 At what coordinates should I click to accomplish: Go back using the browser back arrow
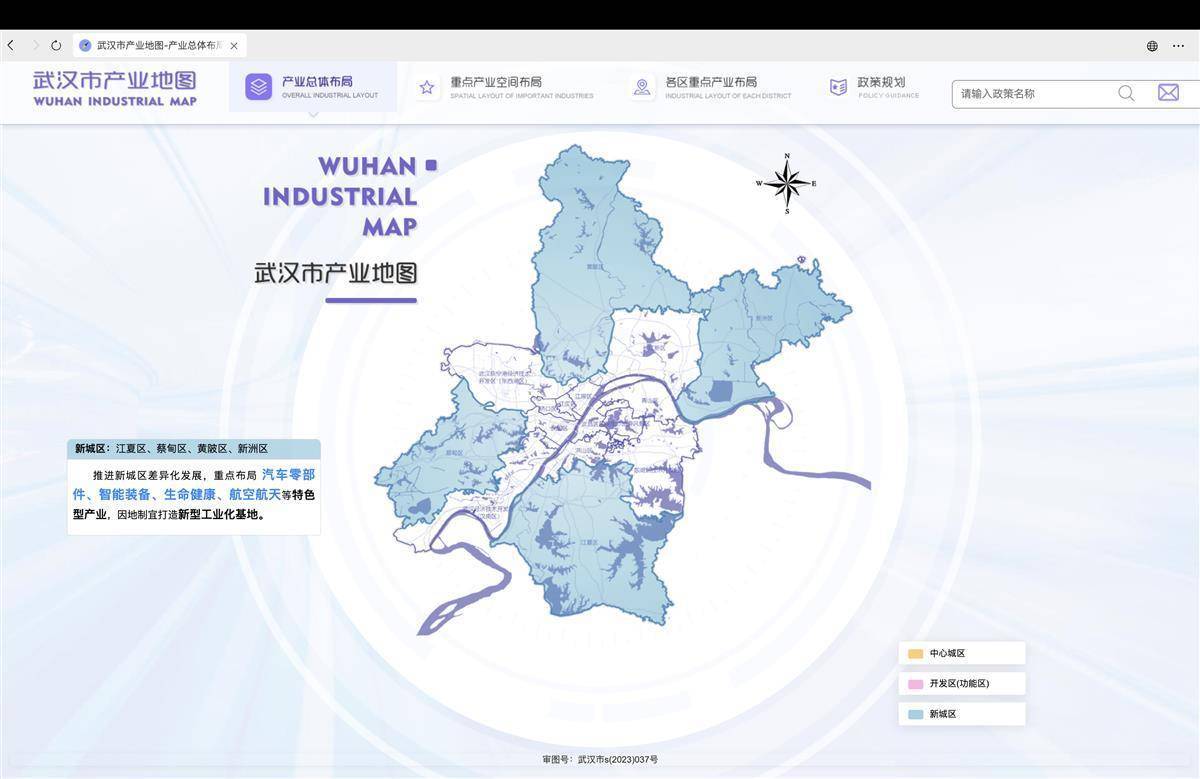[x=11, y=46]
